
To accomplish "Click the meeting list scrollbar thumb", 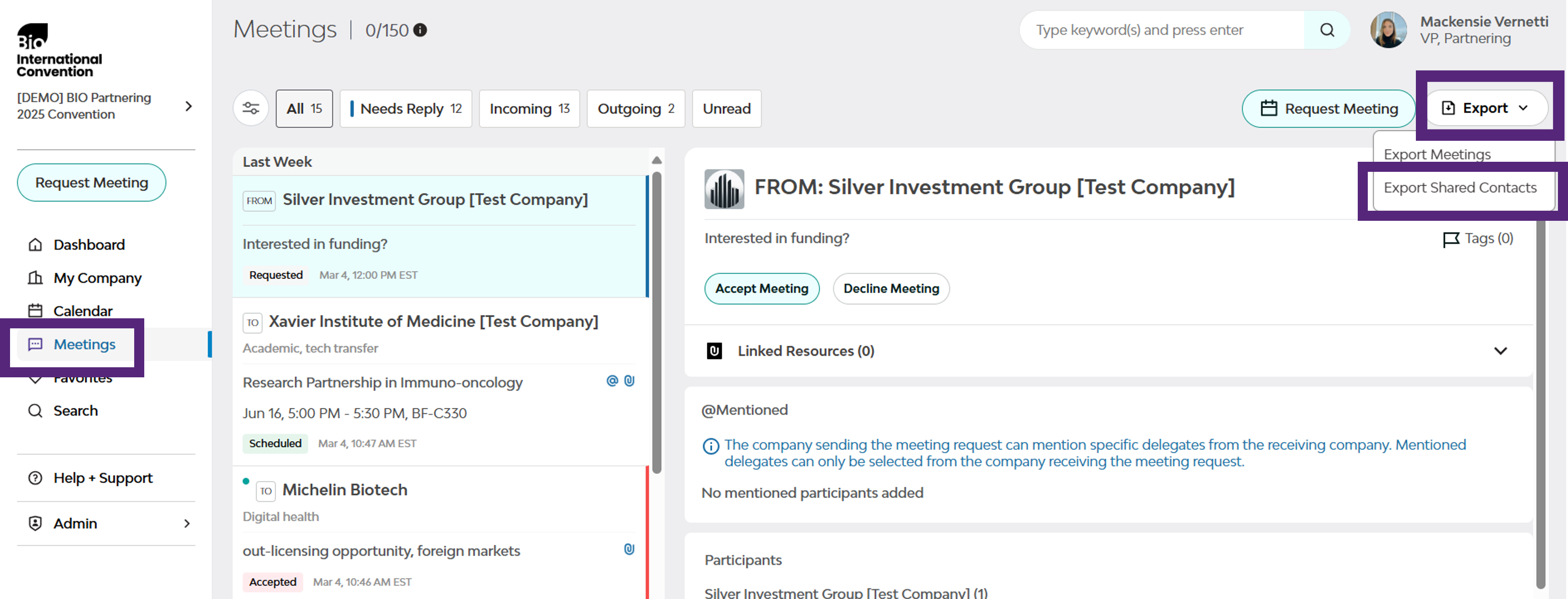I will (x=657, y=323).
